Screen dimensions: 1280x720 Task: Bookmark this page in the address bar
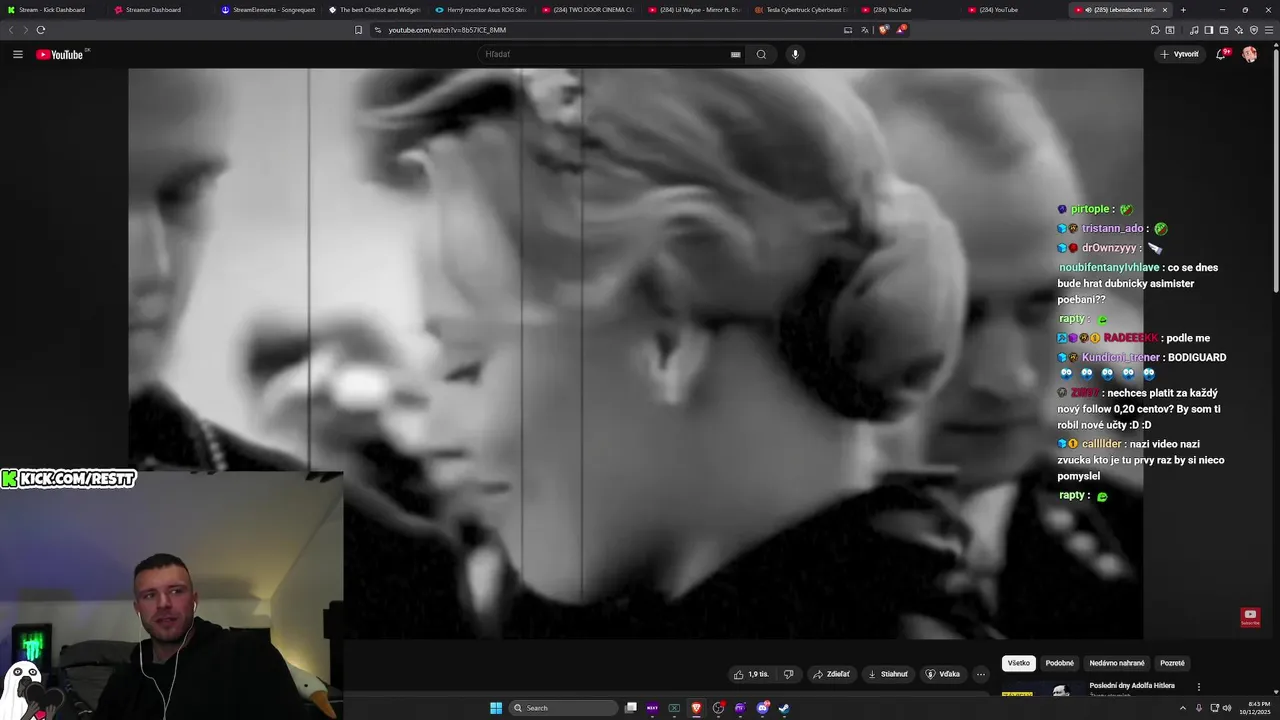pyautogui.click(x=358, y=30)
